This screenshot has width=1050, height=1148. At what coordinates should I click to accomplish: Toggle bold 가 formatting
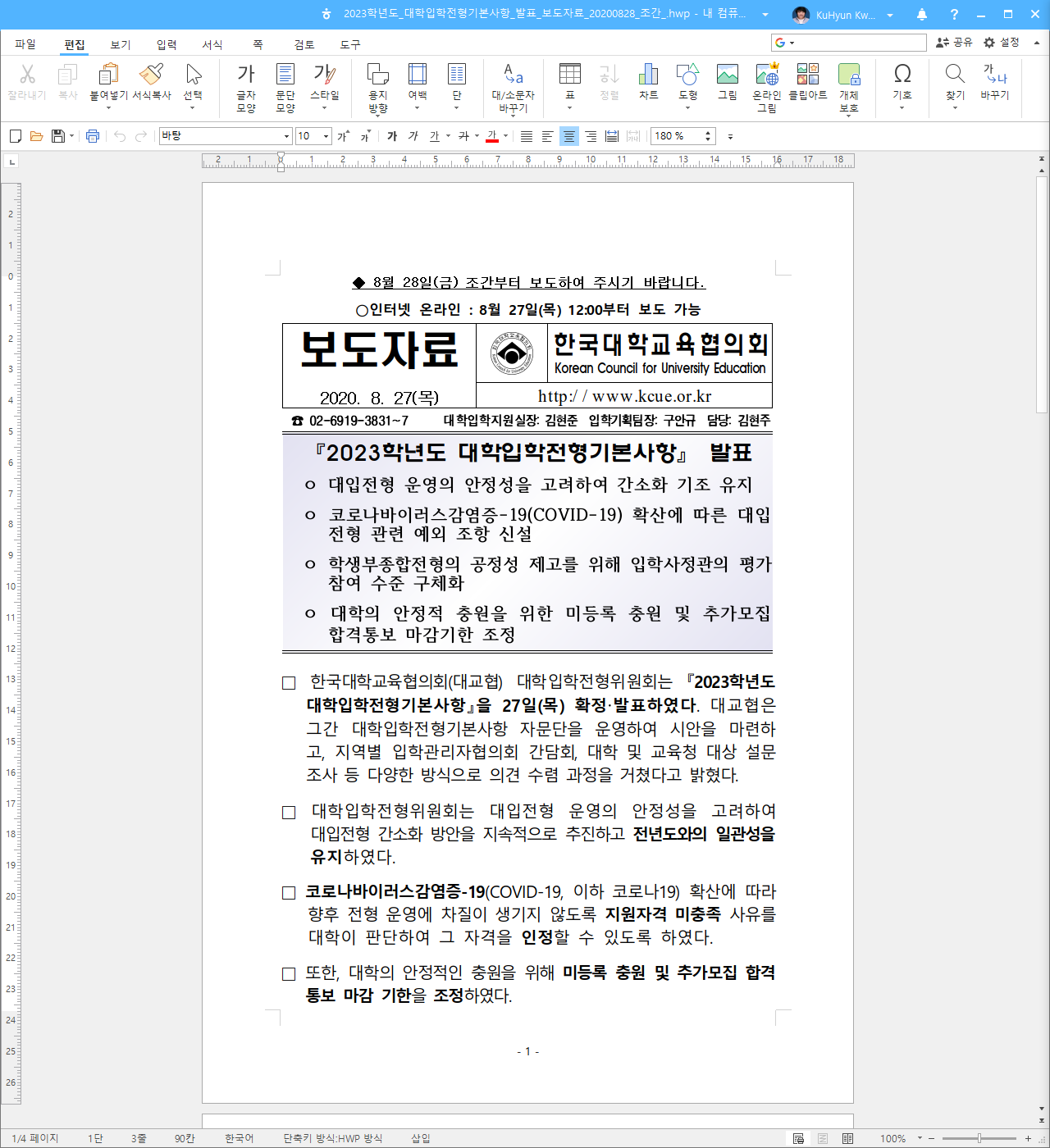pyautogui.click(x=392, y=136)
